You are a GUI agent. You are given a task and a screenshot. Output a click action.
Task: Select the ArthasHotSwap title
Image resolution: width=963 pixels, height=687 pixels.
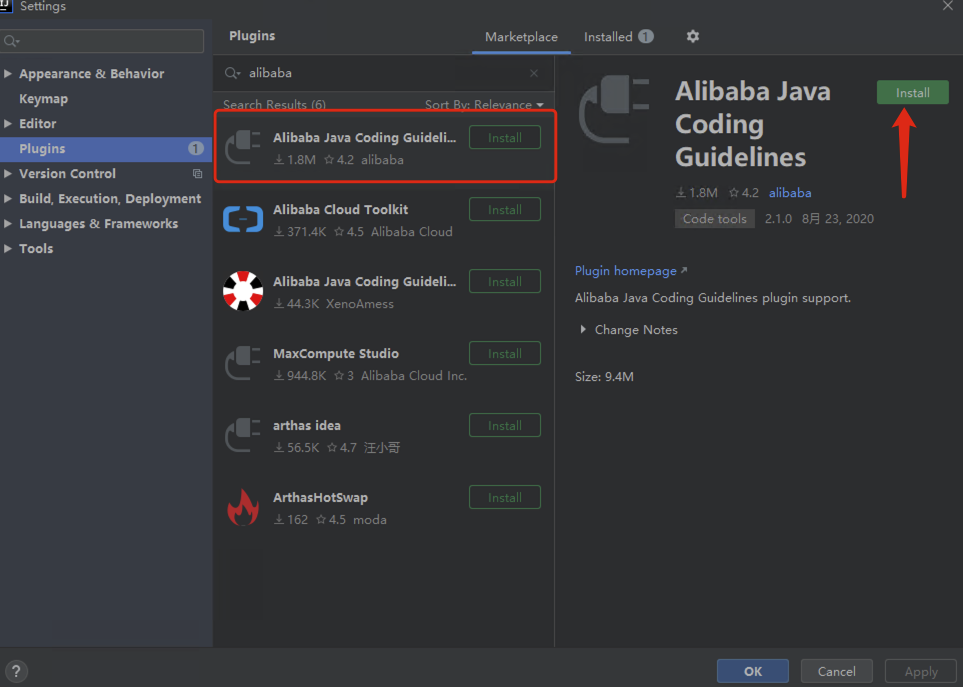point(321,497)
